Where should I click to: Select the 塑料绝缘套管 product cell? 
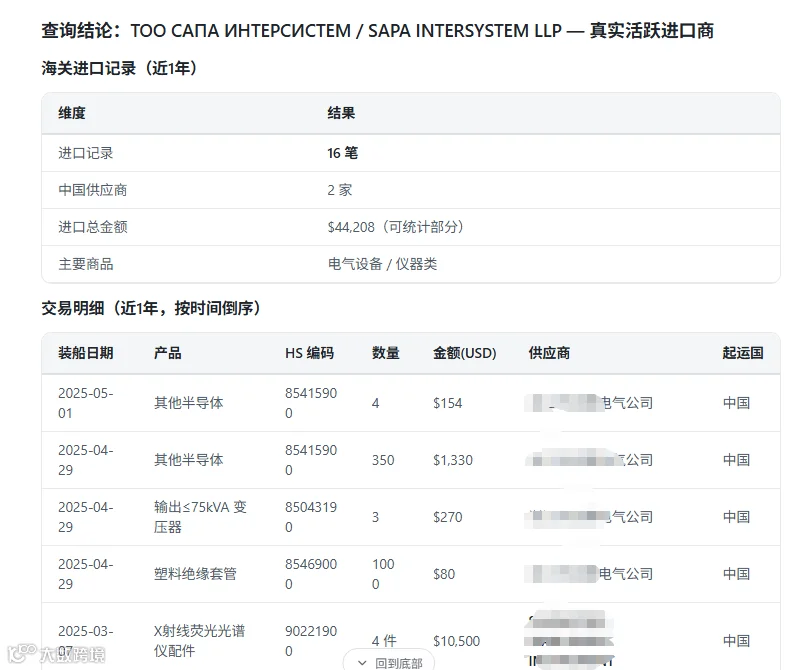point(195,574)
